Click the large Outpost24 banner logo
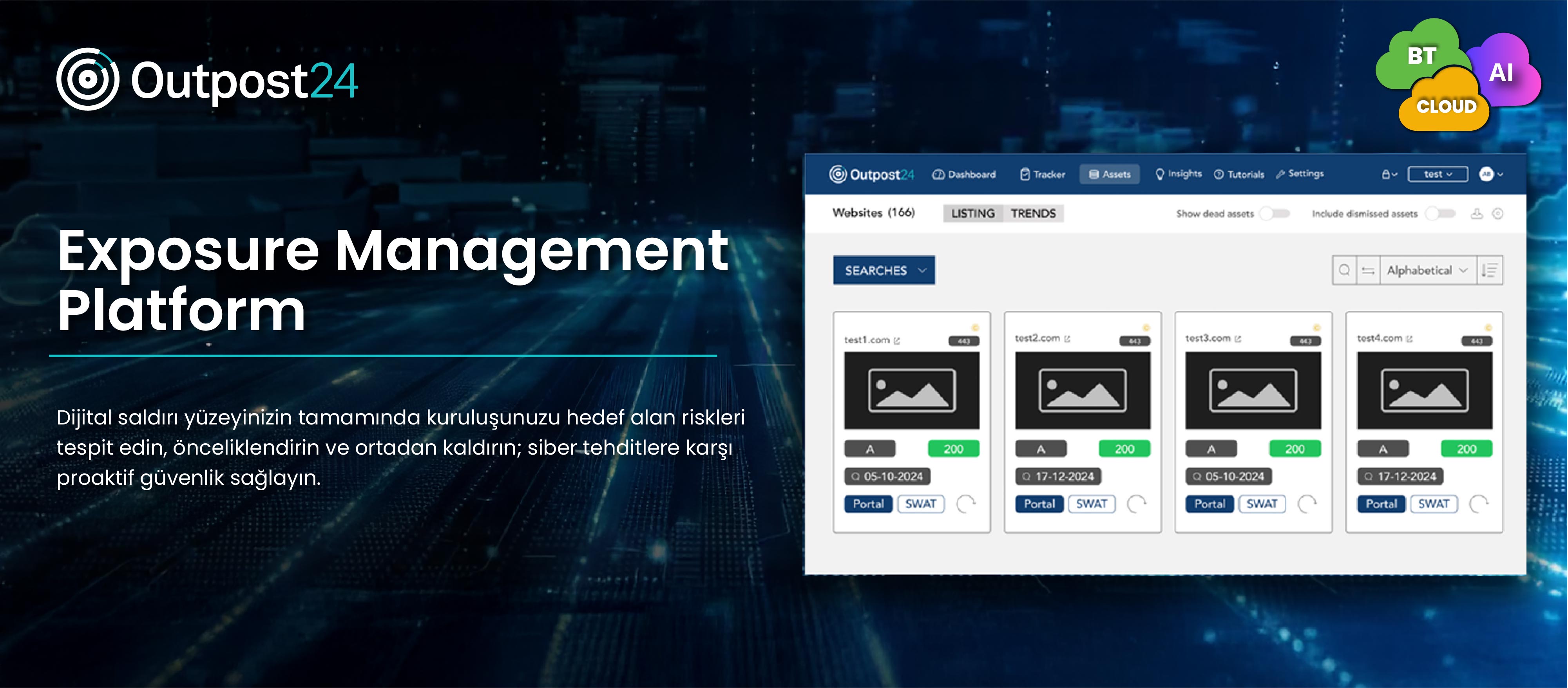Viewport: 1568px width, 688px height. (208, 80)
